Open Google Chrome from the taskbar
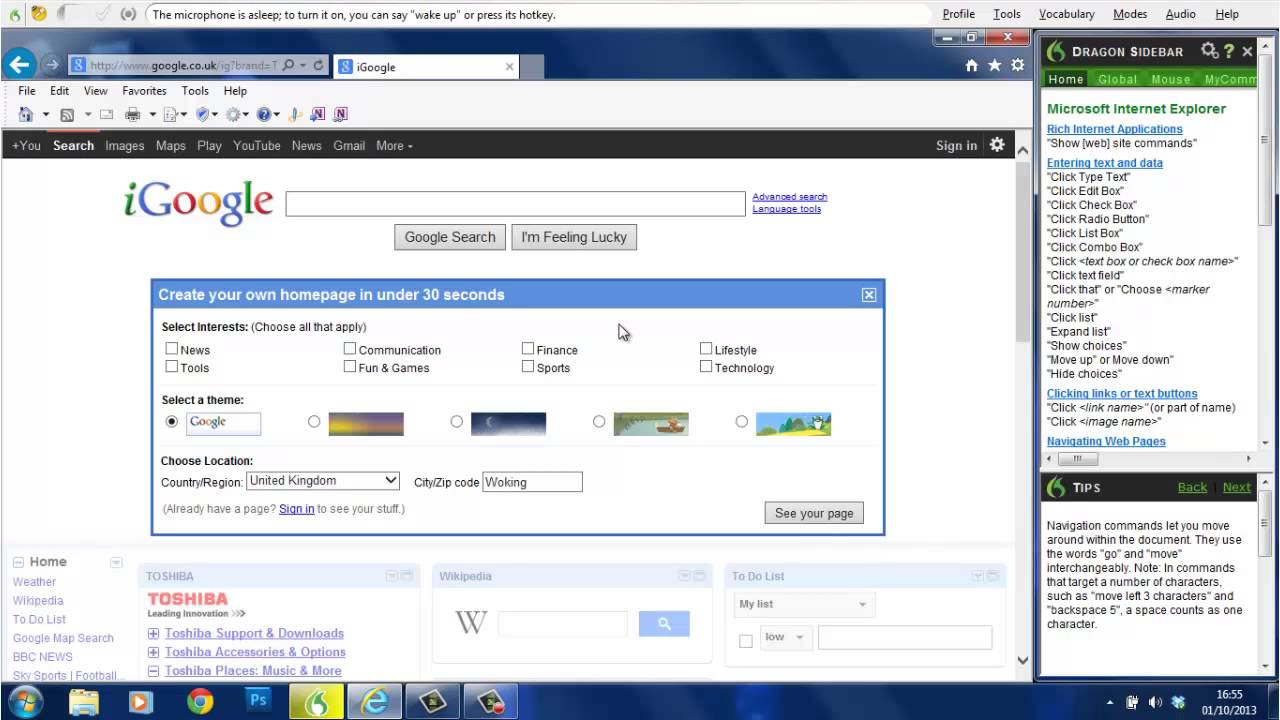The width and height of the screenshot is (1280, 720). pyautogui.click(x=200, y=702)
